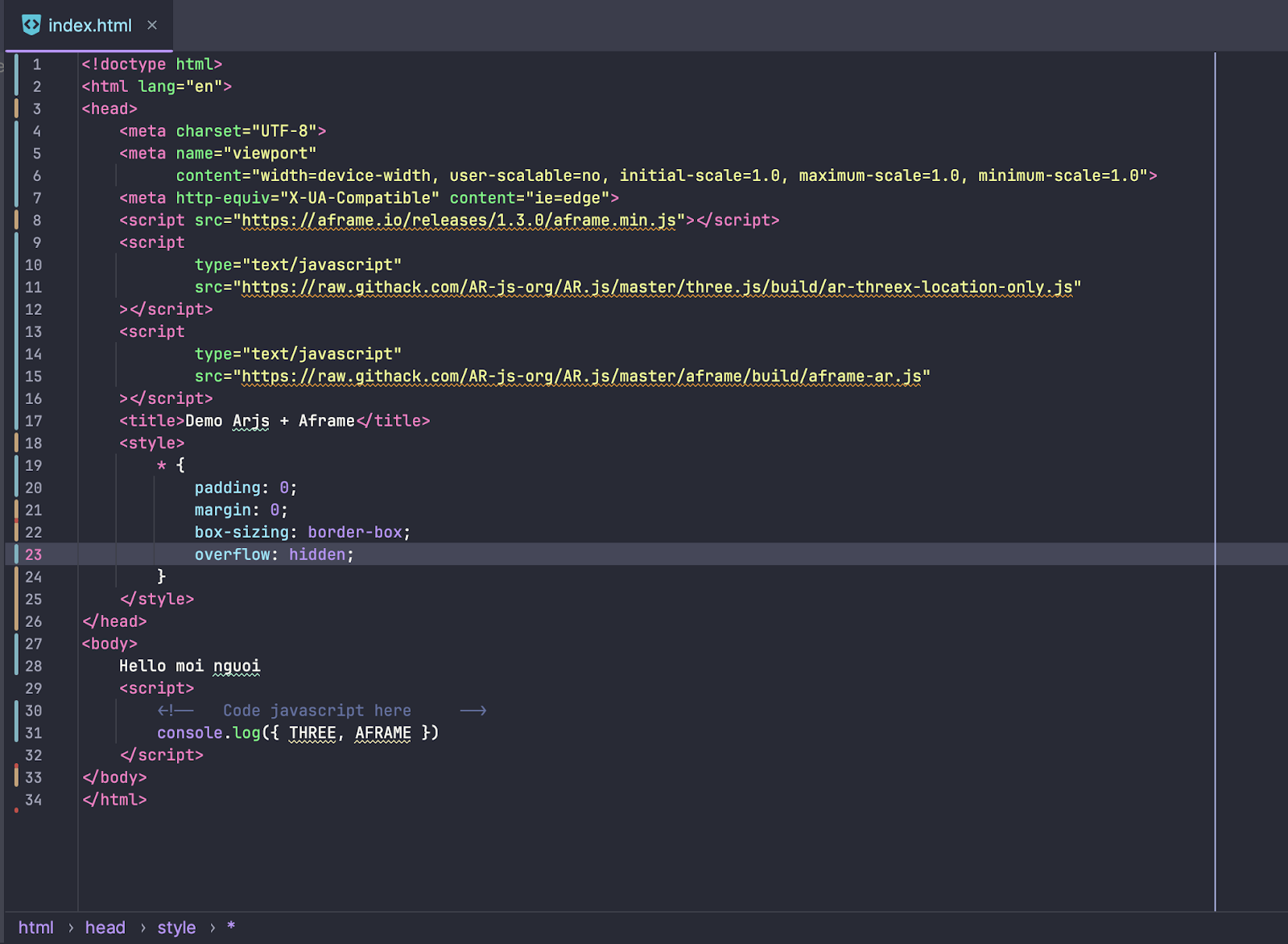Select the index.html tab label
This screenshot has width=1288, height=944.
pyautogui.click(x=89, y=26)
